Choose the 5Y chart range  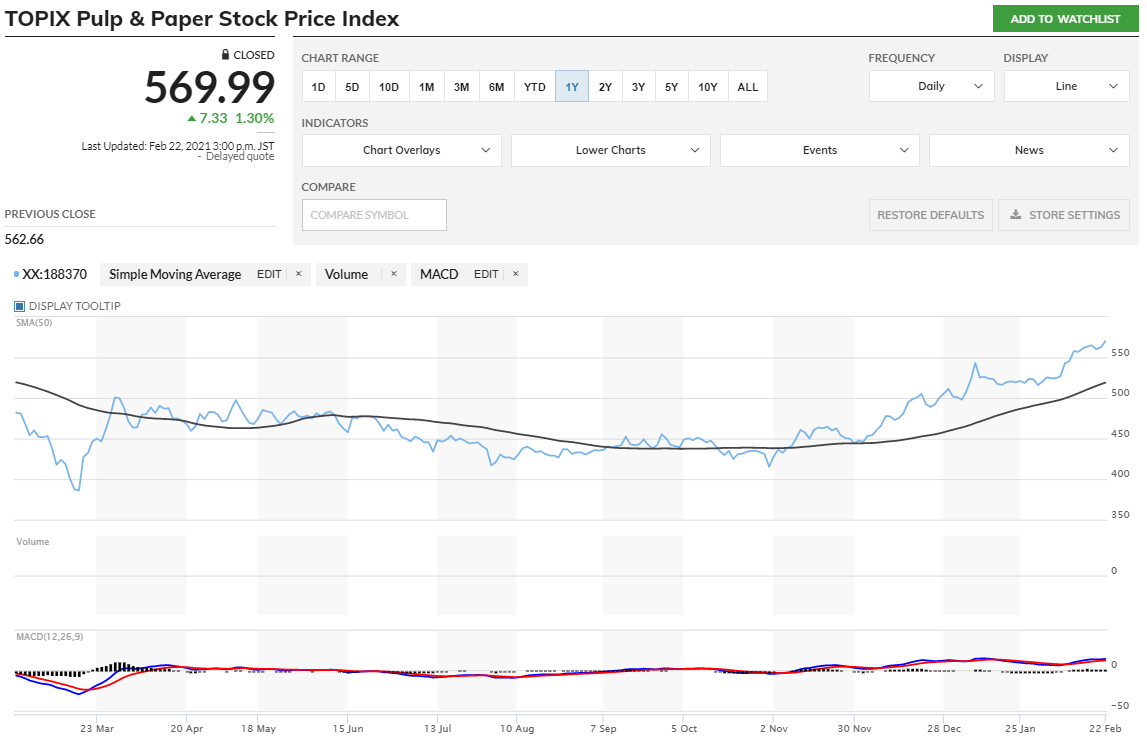(x=671, y=87)
